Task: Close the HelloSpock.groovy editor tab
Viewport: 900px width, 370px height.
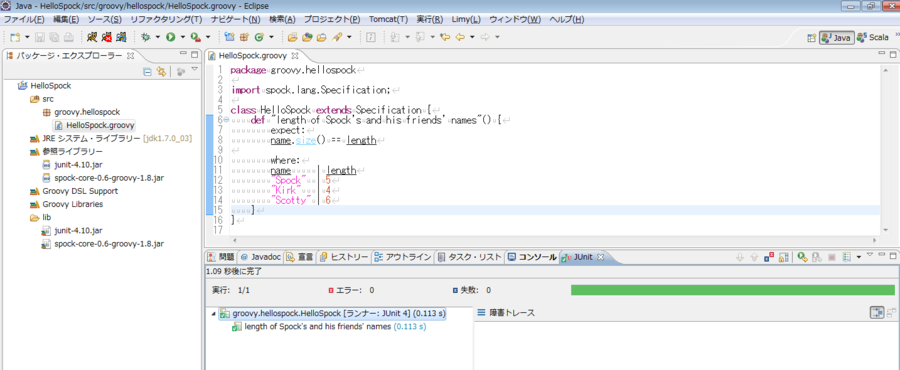Action: (295, 56)
